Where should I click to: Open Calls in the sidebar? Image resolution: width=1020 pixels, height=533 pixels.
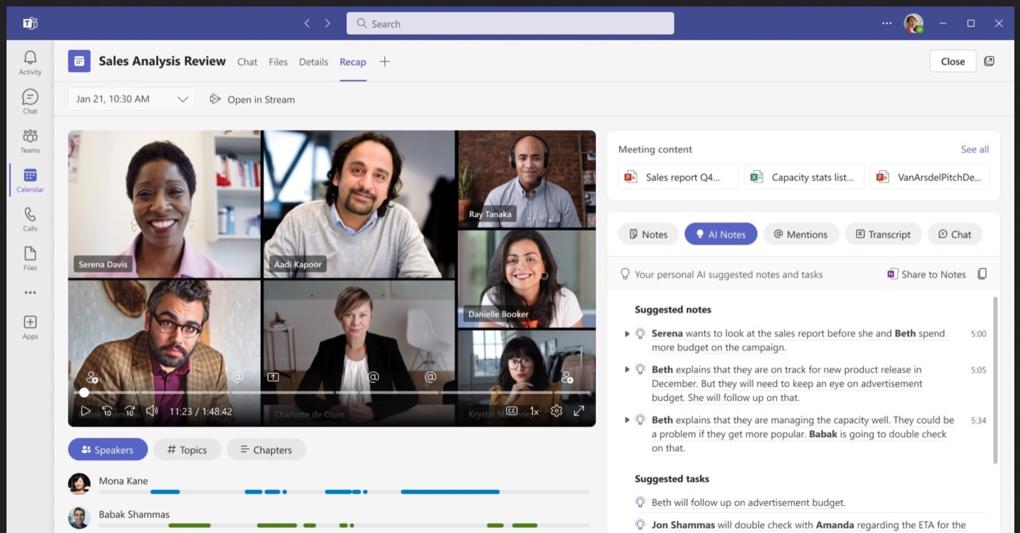(30, 219)
